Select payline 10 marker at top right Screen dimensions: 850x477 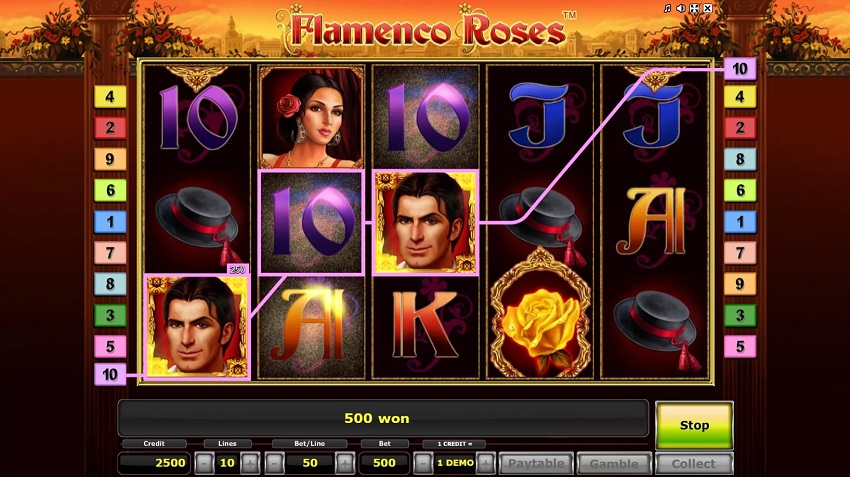(x=740, y=69)
